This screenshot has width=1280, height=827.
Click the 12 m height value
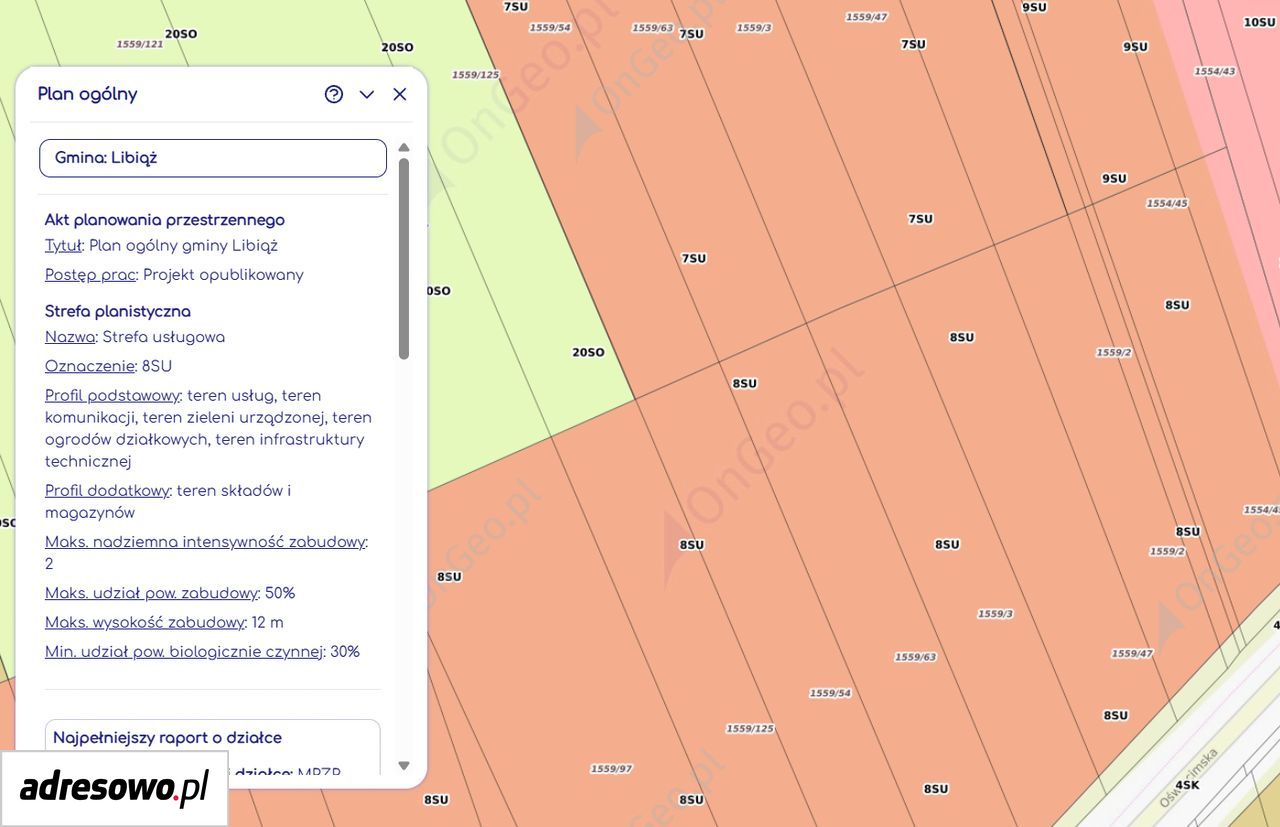pos(268,622)
